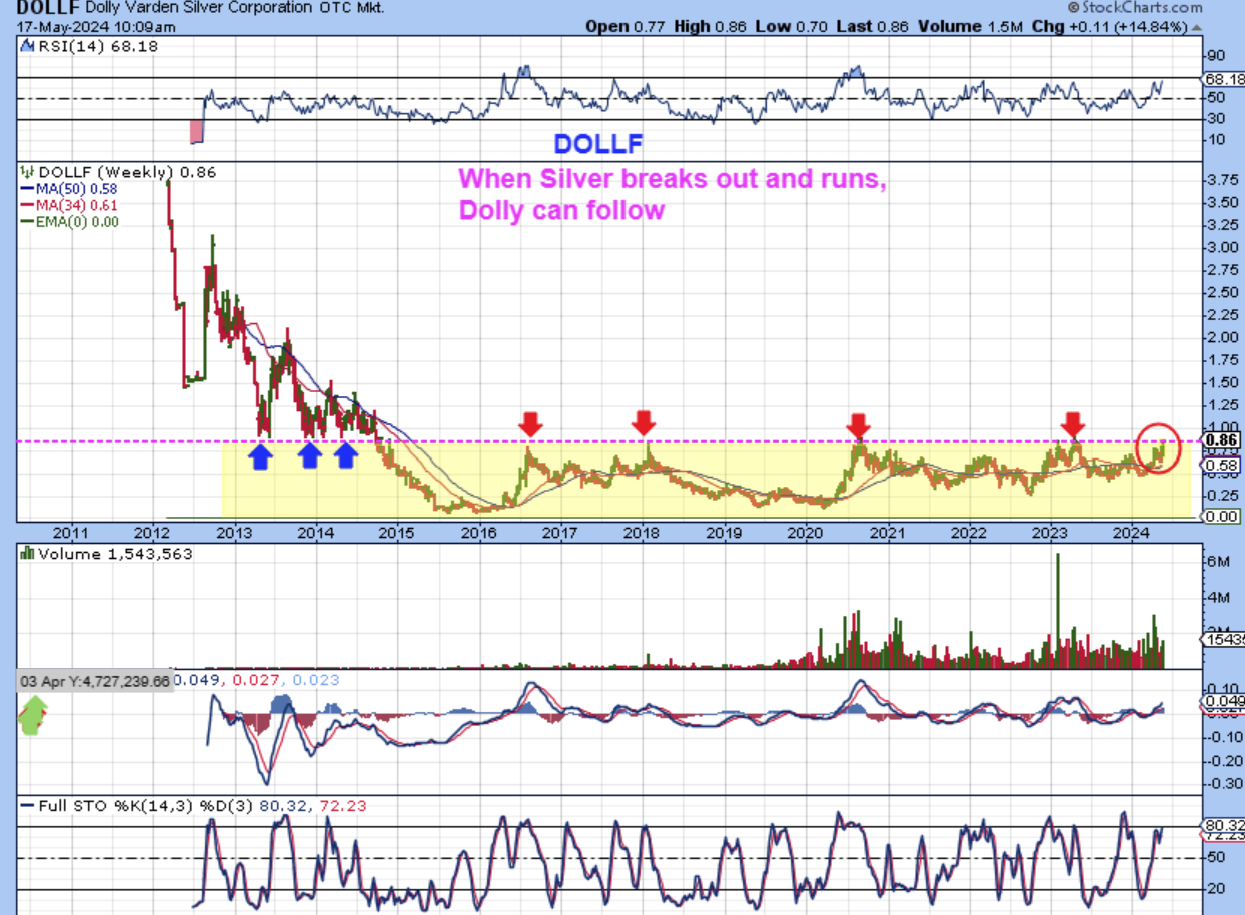Click the 2014 label on the time axis
The height and width of the screenshot is (915, 1245).
(316, 532)
